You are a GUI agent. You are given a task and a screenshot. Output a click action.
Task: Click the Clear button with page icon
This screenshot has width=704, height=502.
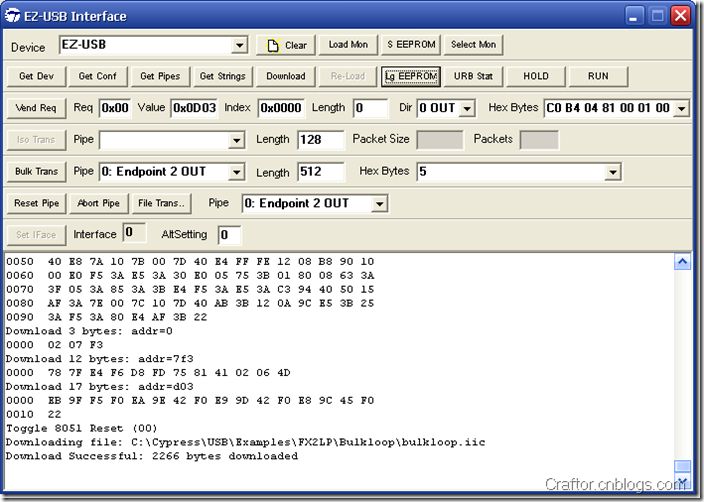point(286,45)
